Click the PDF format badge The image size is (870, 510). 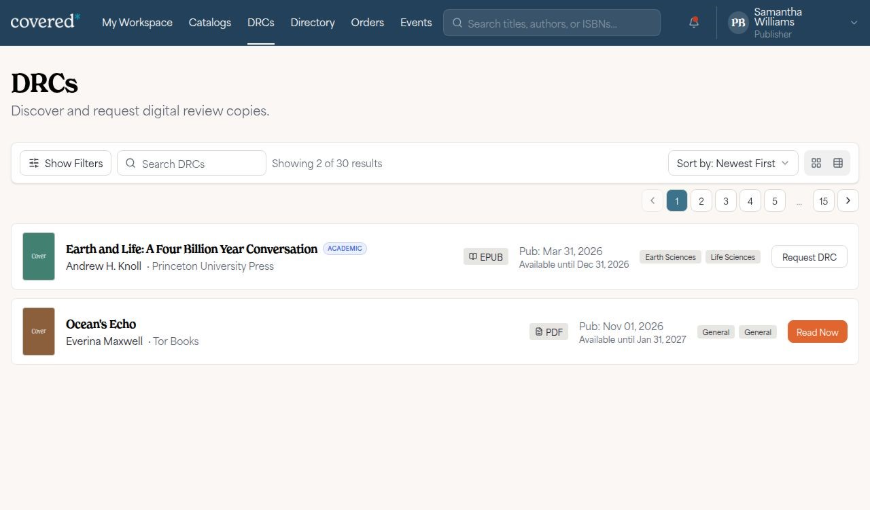(548, 332)
